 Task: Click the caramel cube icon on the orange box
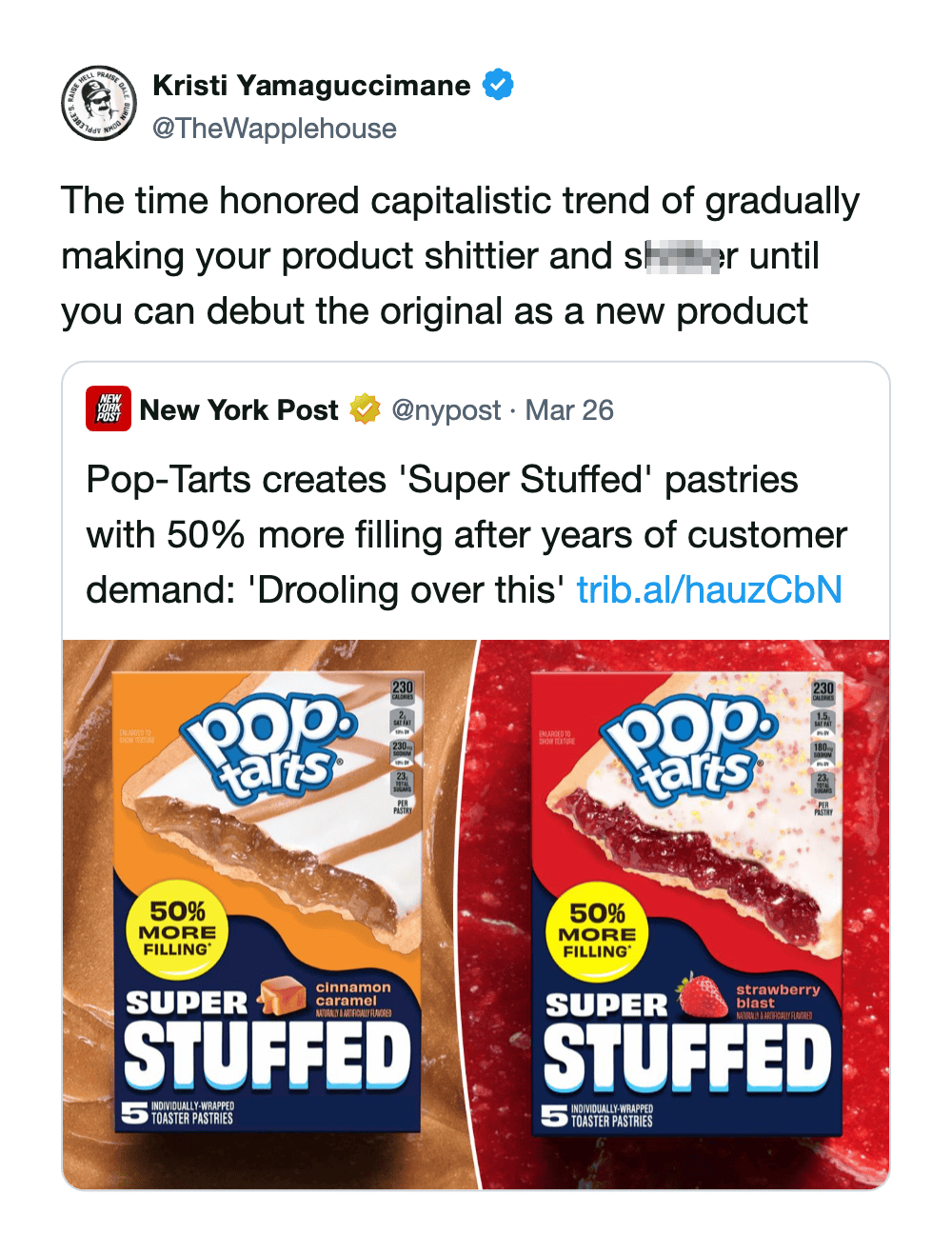(282, 994)
